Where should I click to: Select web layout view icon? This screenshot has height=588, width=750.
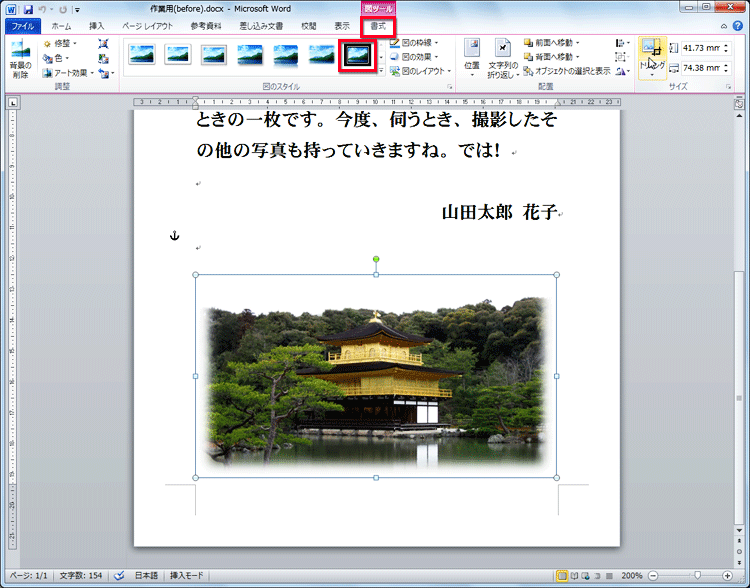(585, 576)
